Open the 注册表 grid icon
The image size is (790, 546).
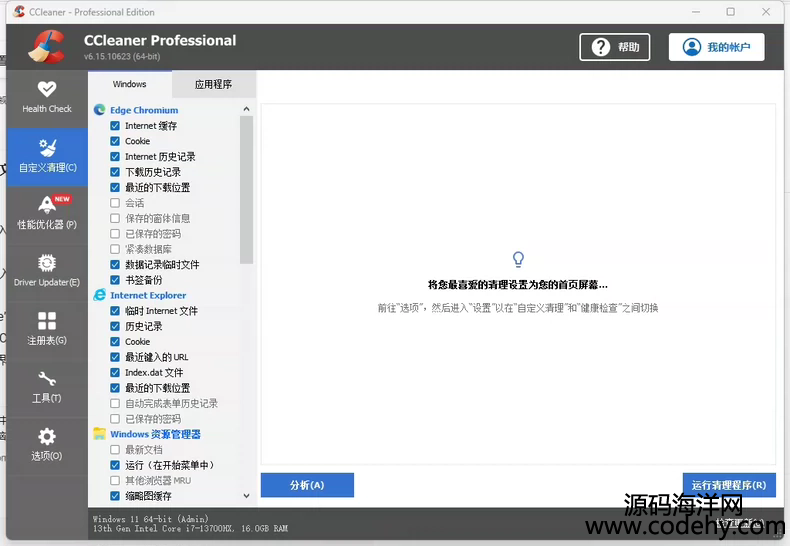pyautogui.click(x=47, y=320)
